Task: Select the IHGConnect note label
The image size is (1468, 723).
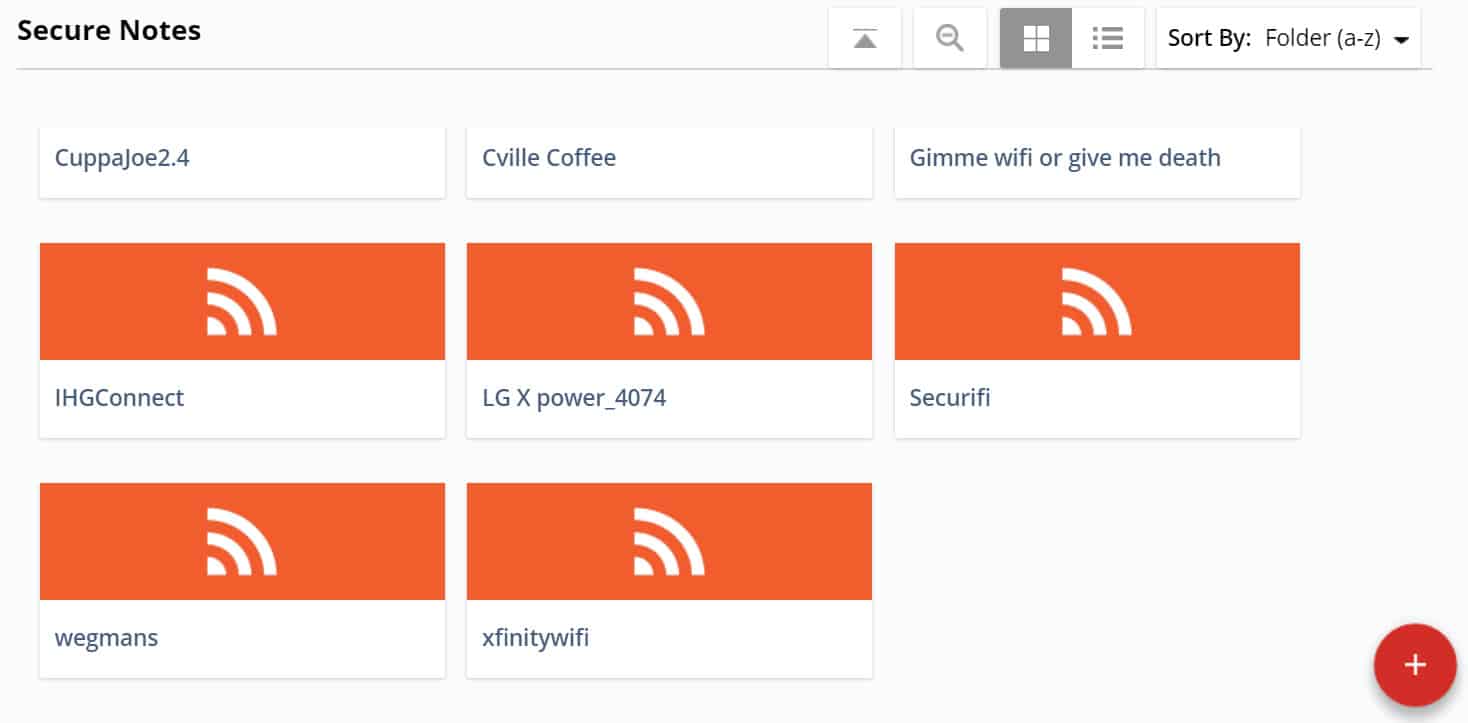Action: [x=119, y=398]
